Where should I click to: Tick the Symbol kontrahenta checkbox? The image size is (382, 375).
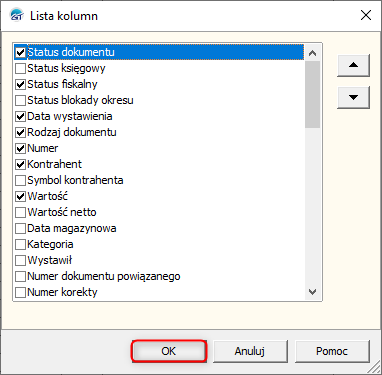(20, 180)
